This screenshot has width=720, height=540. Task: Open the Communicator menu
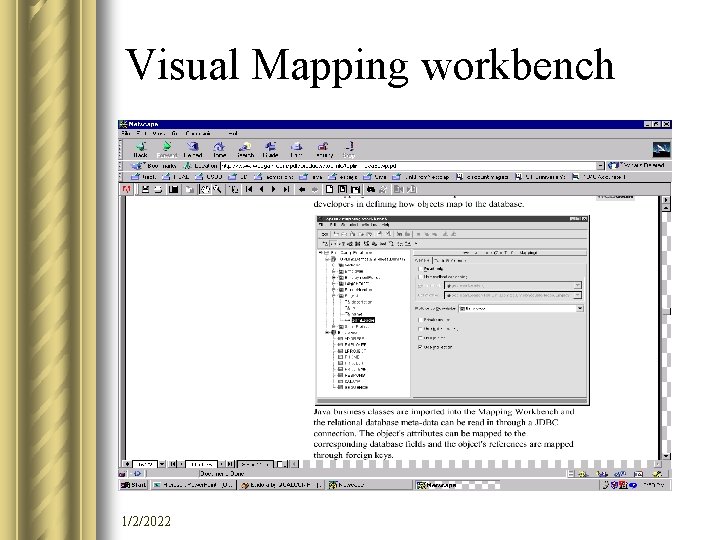click(198, 133)
